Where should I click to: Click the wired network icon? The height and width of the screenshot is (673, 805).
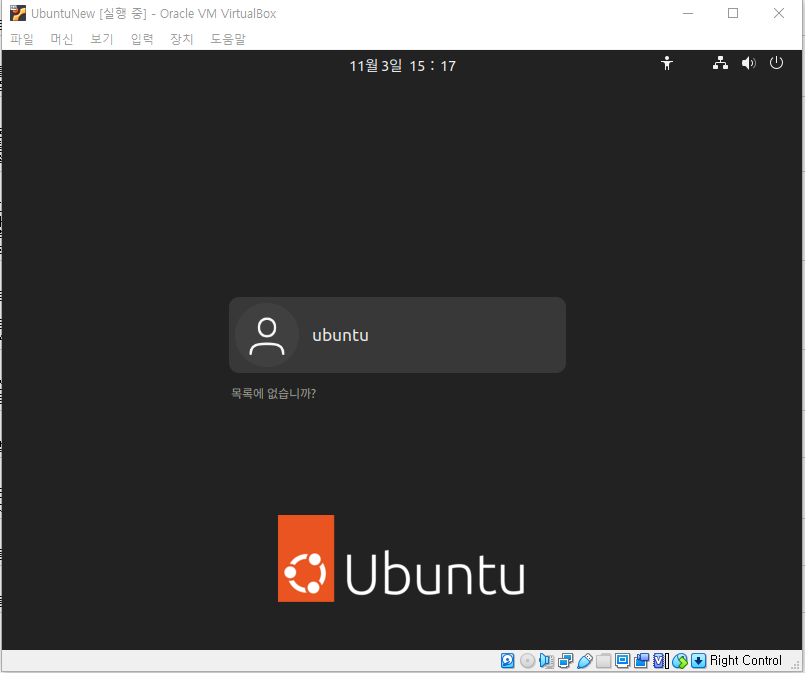(720, 63)
